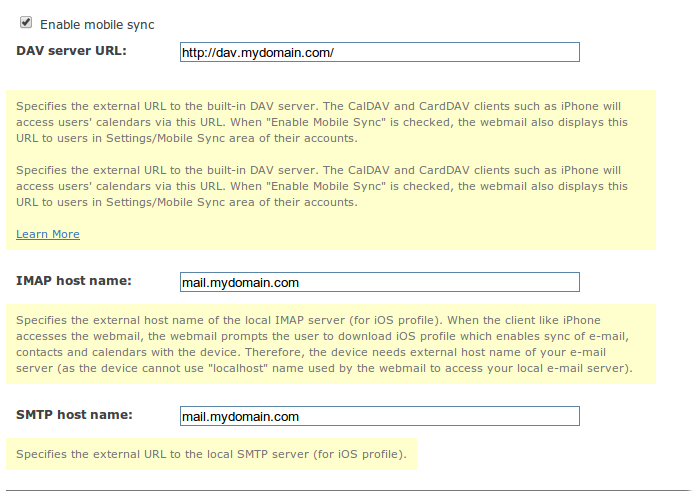The width and height of the screenshot is (700, 500).
Task: Click the "Enable mobile sync" label text
Action: tap(97, 24)
